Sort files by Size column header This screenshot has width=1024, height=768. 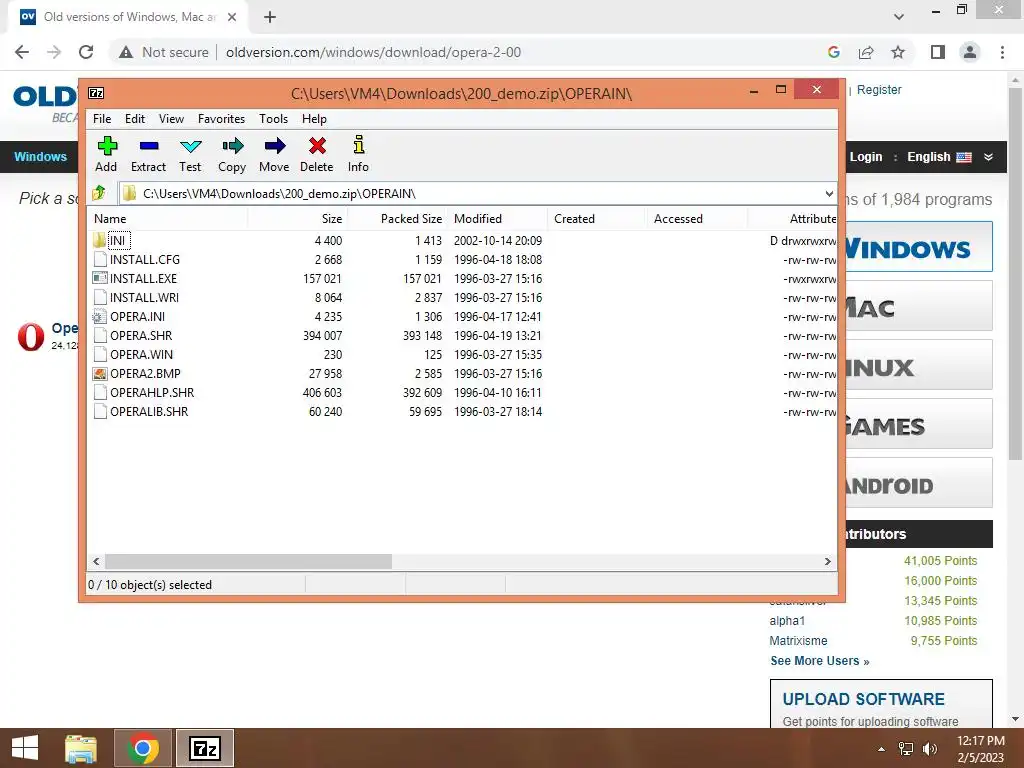coord(297,219)
